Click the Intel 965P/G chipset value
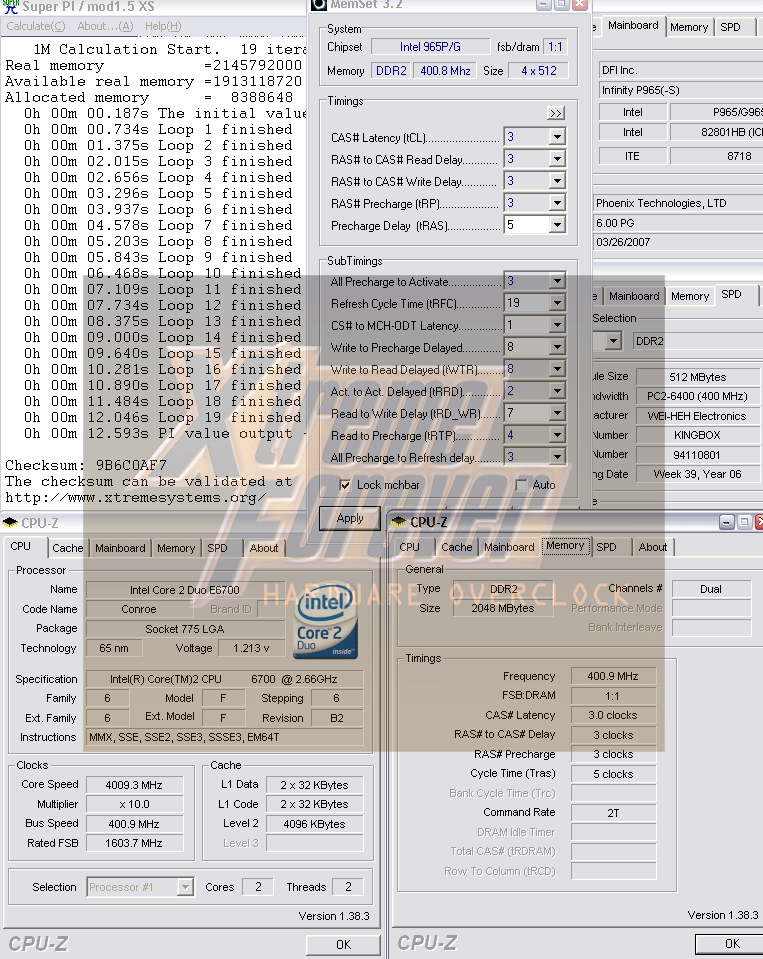The image size is (763, 959). coord(430,46)
